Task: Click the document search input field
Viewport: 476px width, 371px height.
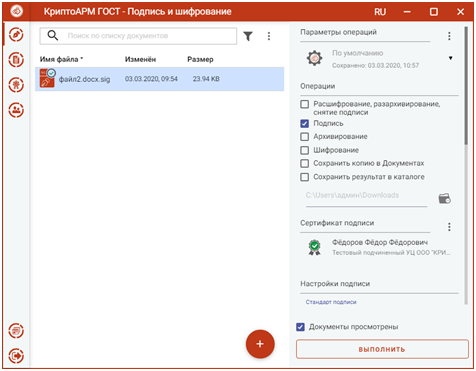Action: coord(138,36)
